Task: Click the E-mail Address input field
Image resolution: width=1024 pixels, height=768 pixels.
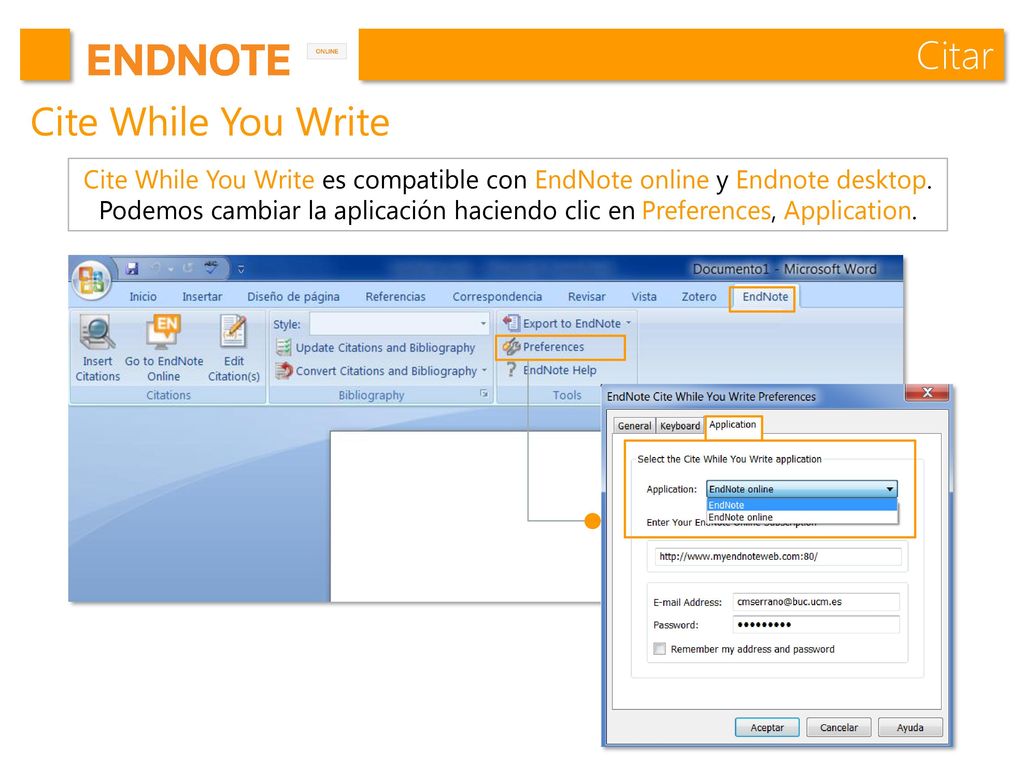Action: [816, 602]
